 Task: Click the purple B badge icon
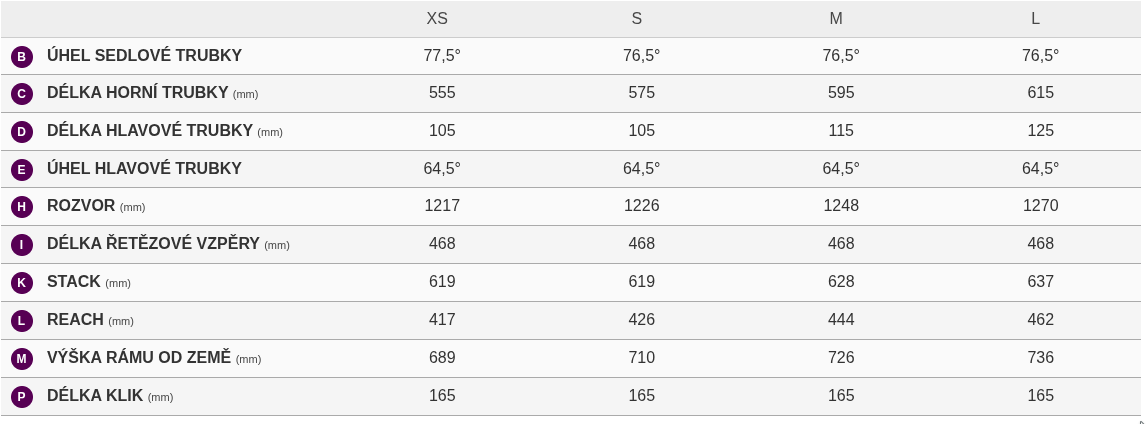pos(22,56)
